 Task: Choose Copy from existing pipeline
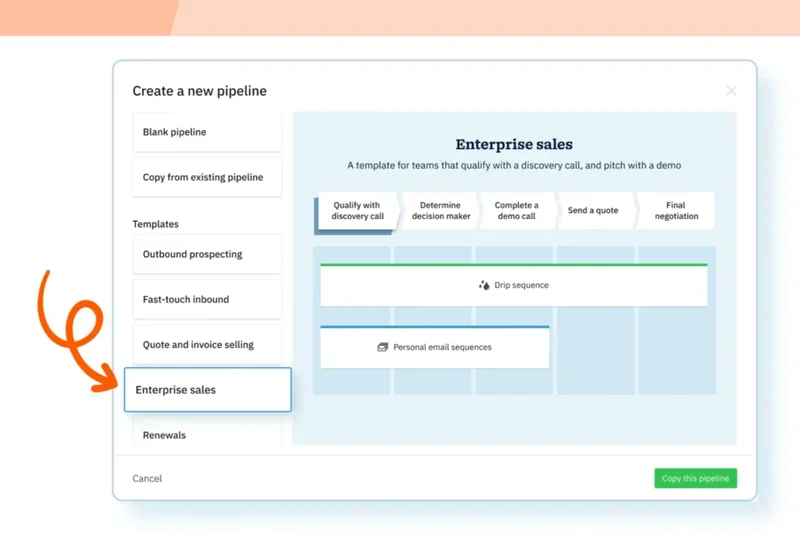[x=207, y=177]
